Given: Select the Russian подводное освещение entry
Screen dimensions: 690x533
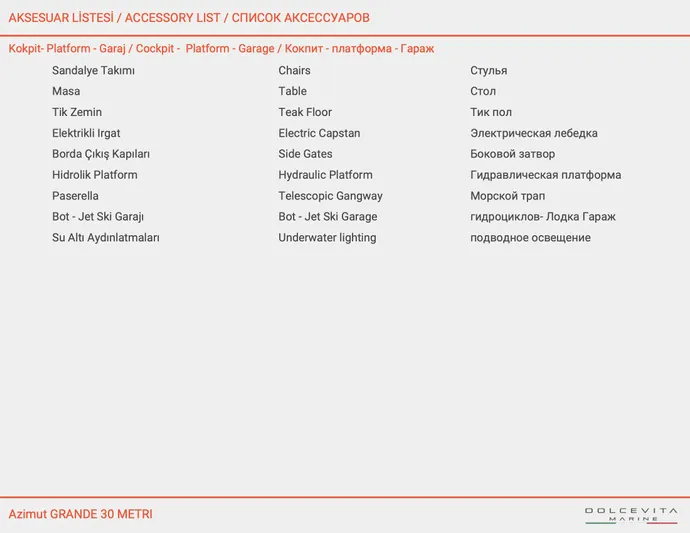Looking at the screenshot, I should (530, 238).
